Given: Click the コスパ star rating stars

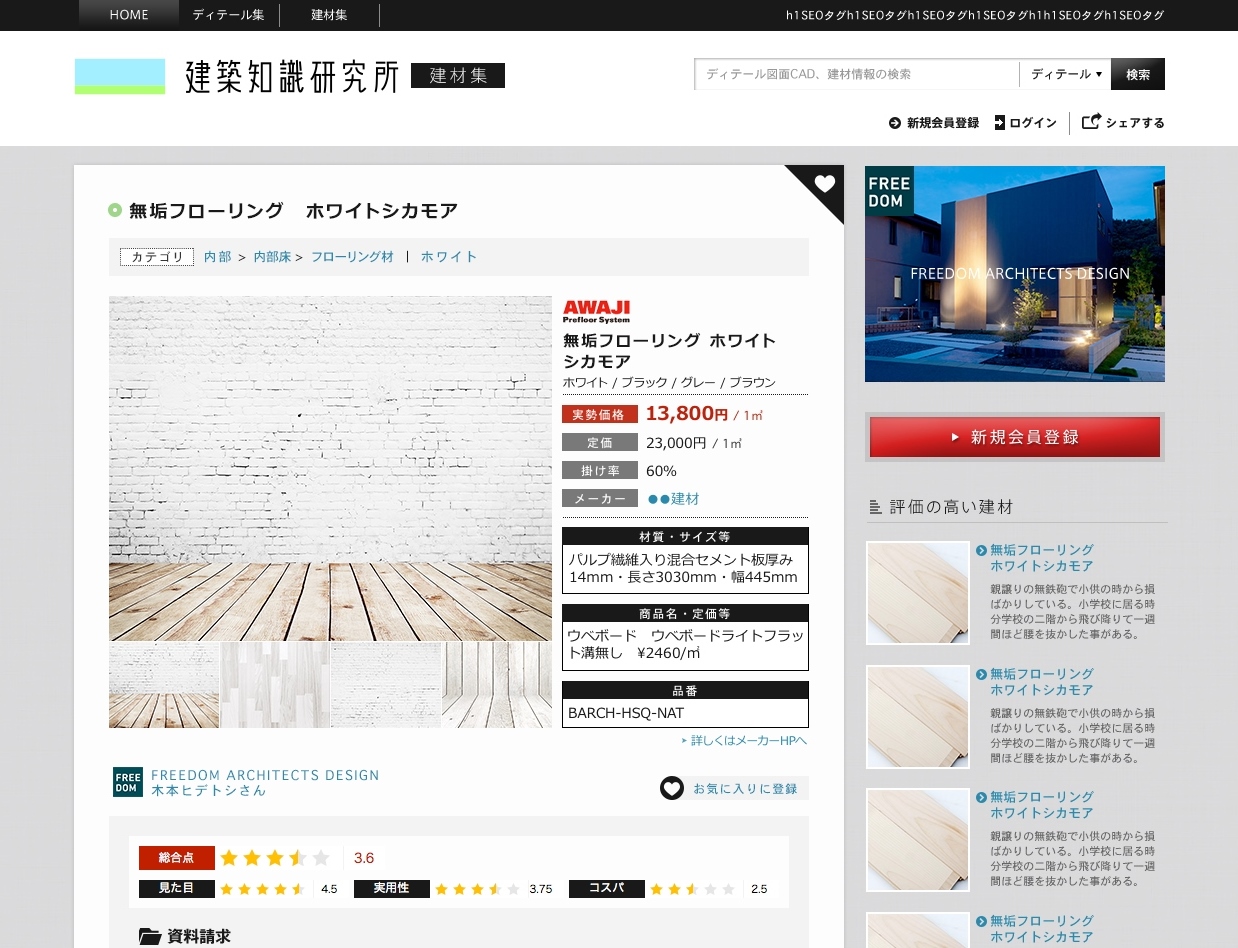Looking at the screenshot, I should [x=692, y=888].
